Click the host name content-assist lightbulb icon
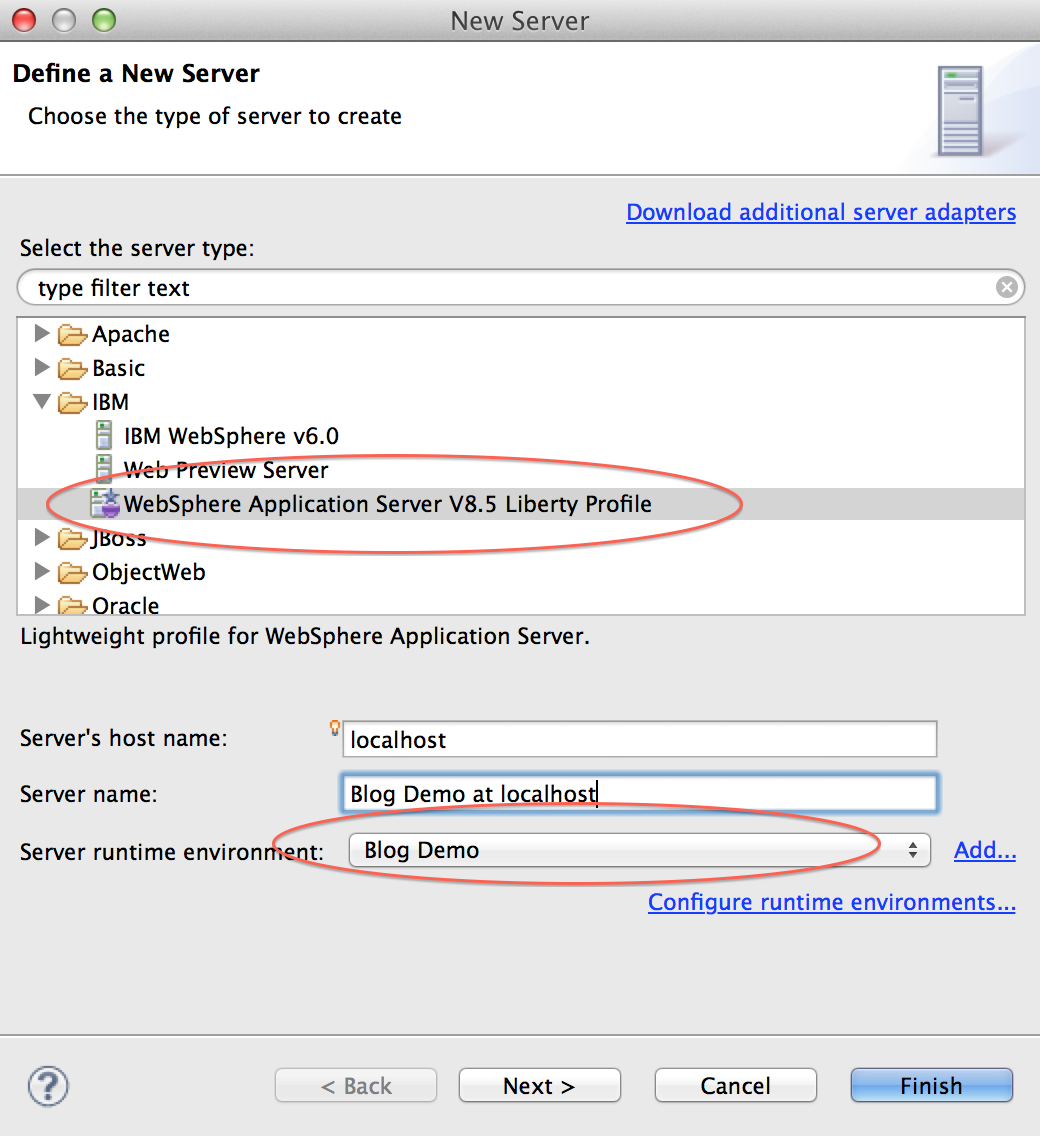1040x1136 pixels. (335, 727)
